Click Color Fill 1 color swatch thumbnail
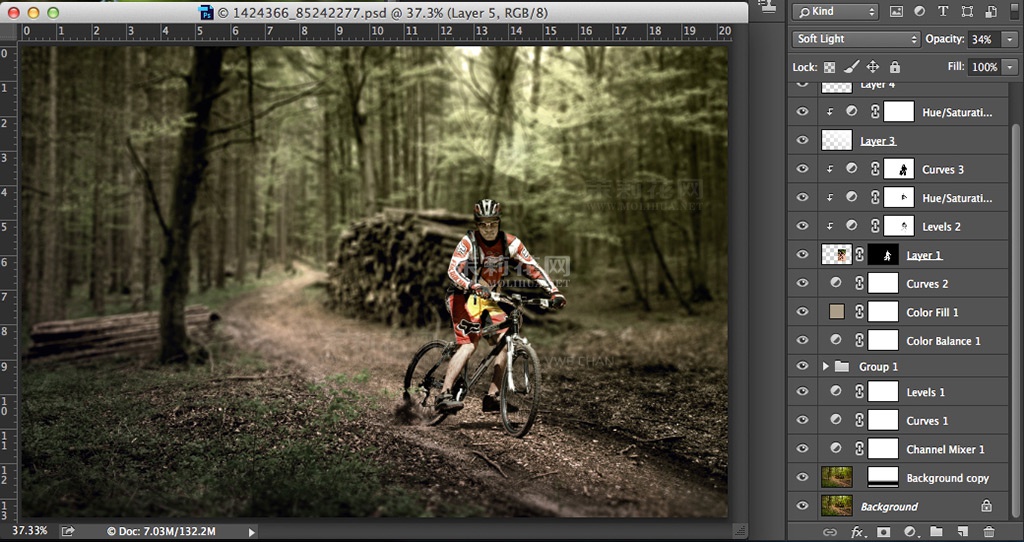The image size is (1024, 542). pyautogui.click(x=837, y=311)
